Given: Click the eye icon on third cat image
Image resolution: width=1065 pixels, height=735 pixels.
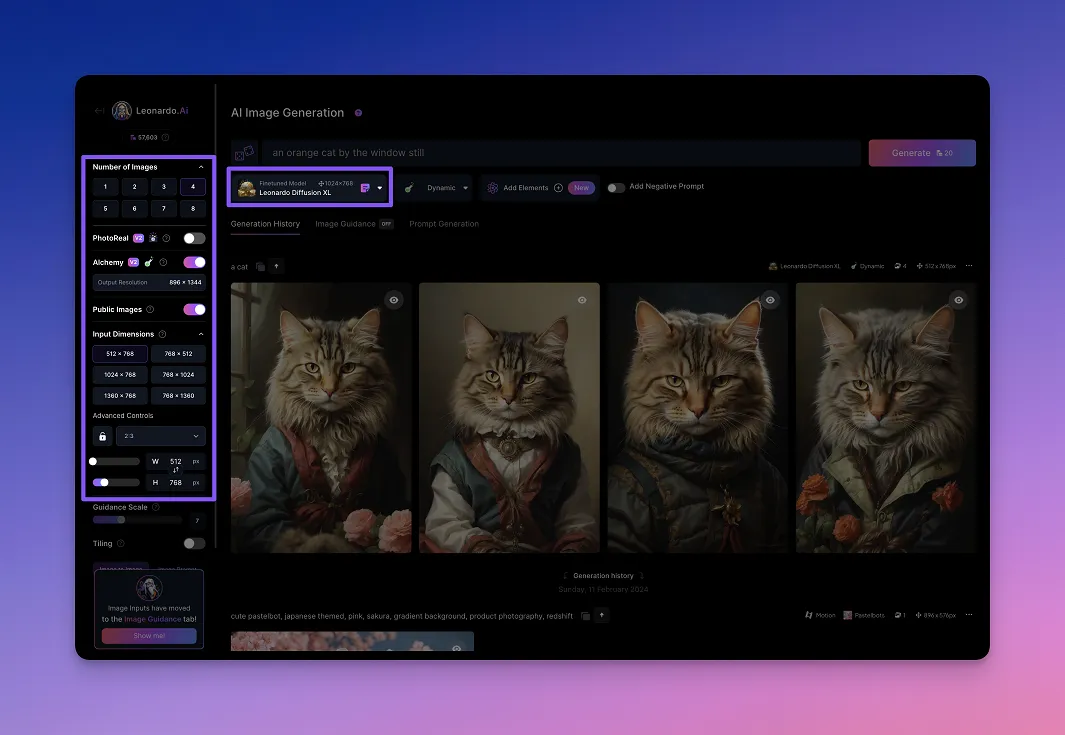Looking at the screenshot, I should tap(770, 300).
